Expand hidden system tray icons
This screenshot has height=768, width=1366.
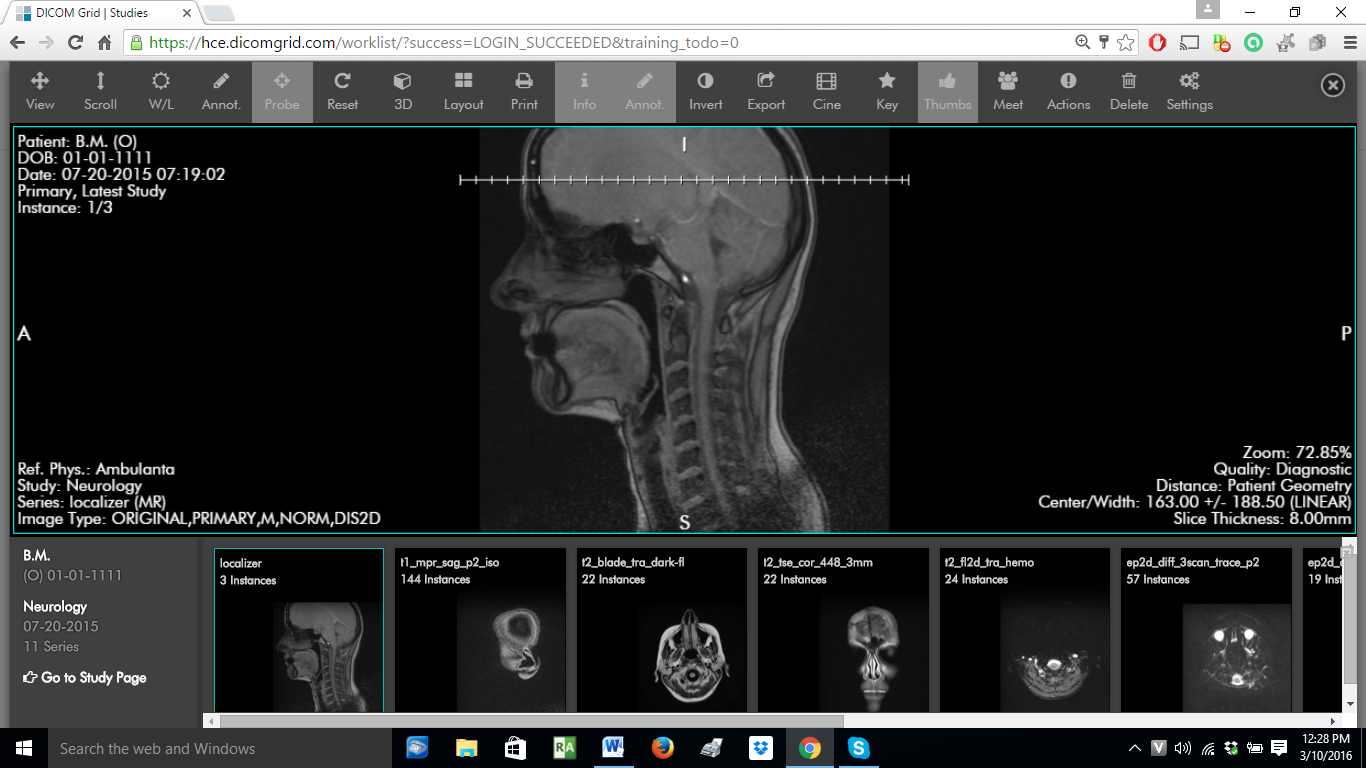pos(1134,748)
